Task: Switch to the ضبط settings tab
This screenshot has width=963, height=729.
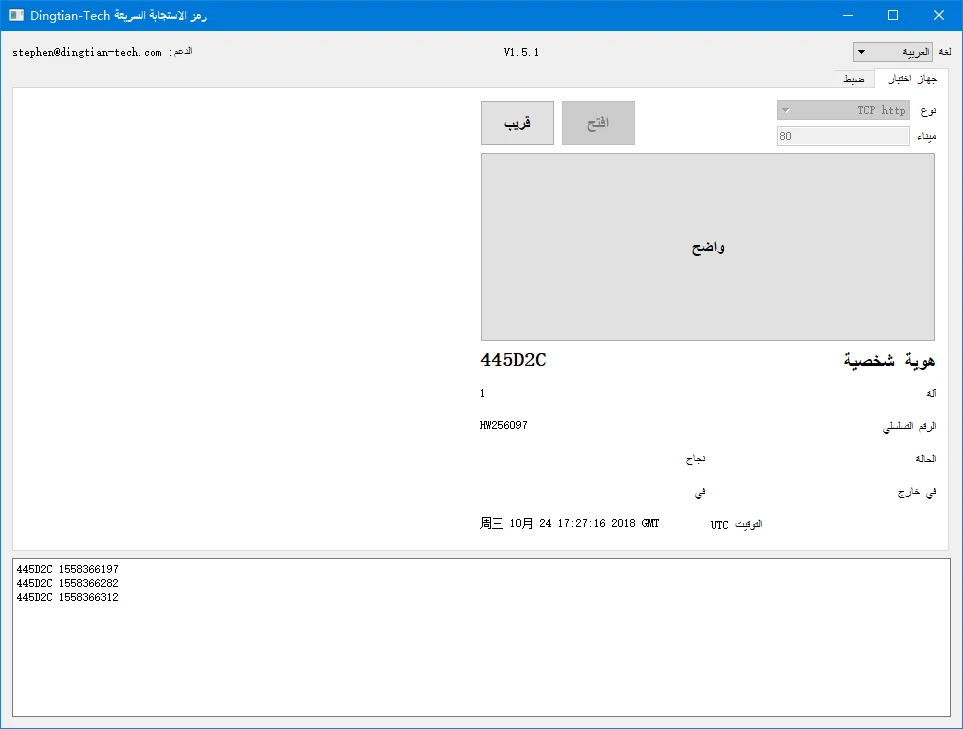Action: pos(854,79)
